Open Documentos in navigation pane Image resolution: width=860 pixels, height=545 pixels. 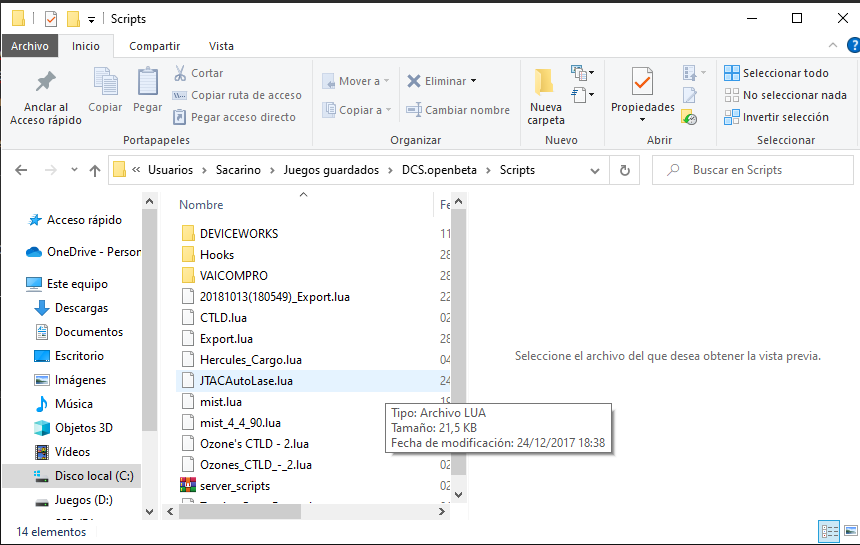[x=78, y=332]
